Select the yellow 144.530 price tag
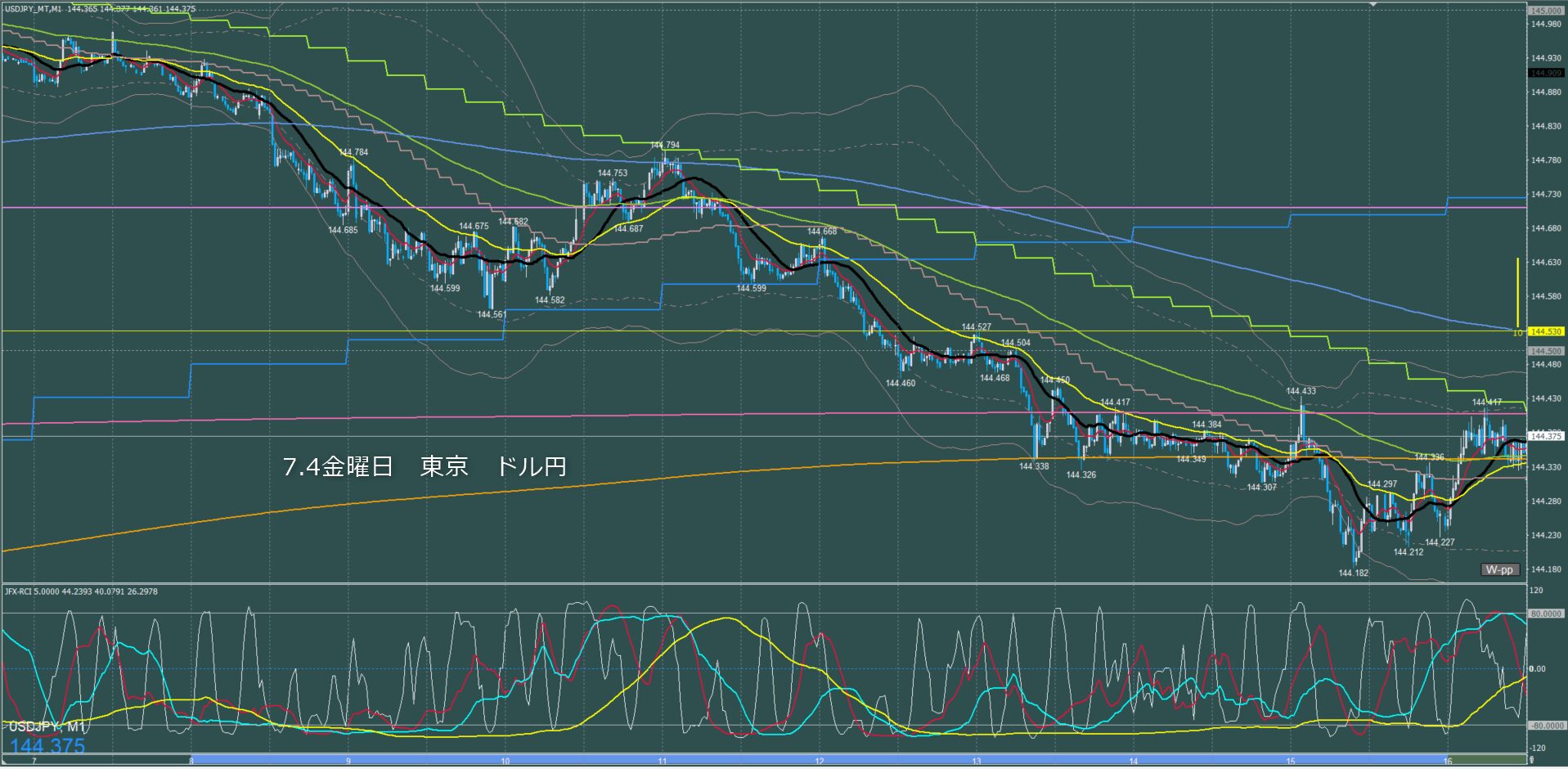This screenshot has width=1568, height=769. pos(1545,331)
